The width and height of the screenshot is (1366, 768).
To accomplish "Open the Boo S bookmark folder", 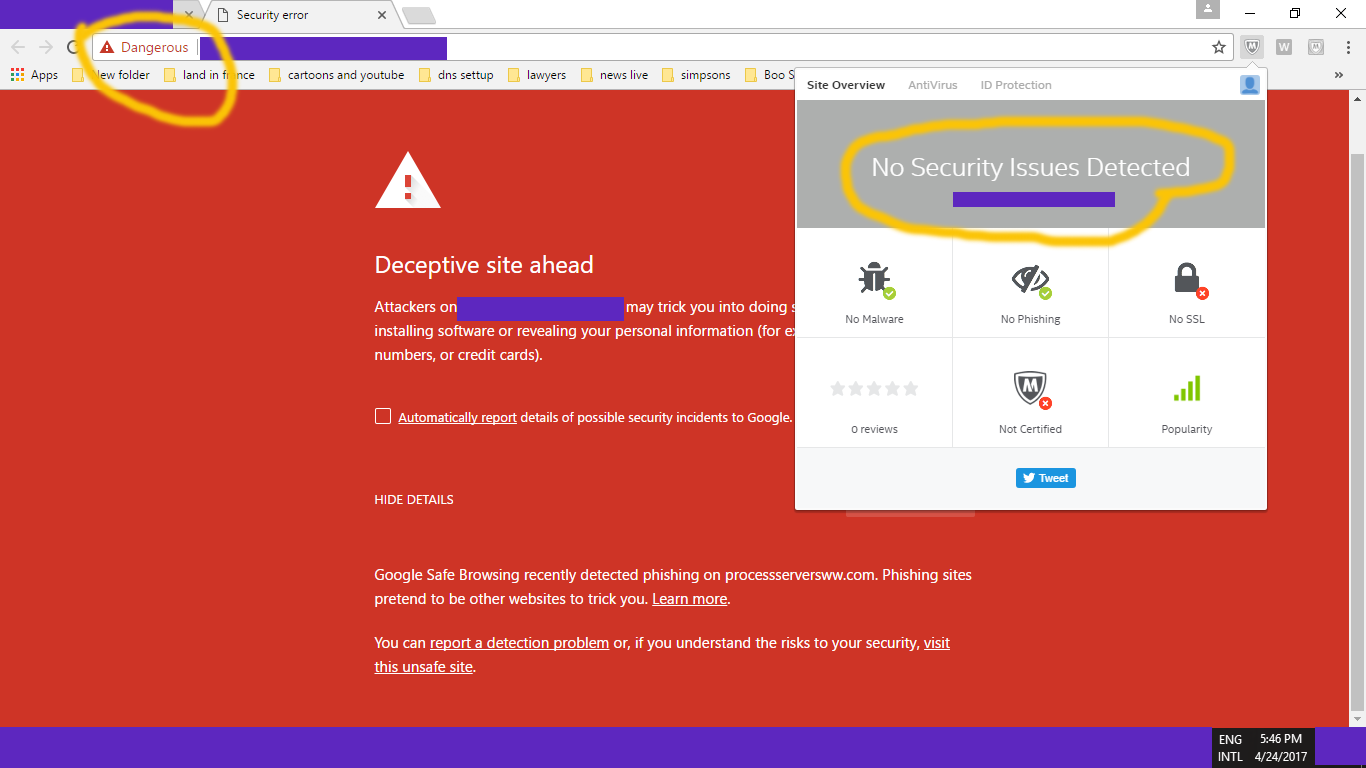I will pyautogui.click(x=770, y=75).
